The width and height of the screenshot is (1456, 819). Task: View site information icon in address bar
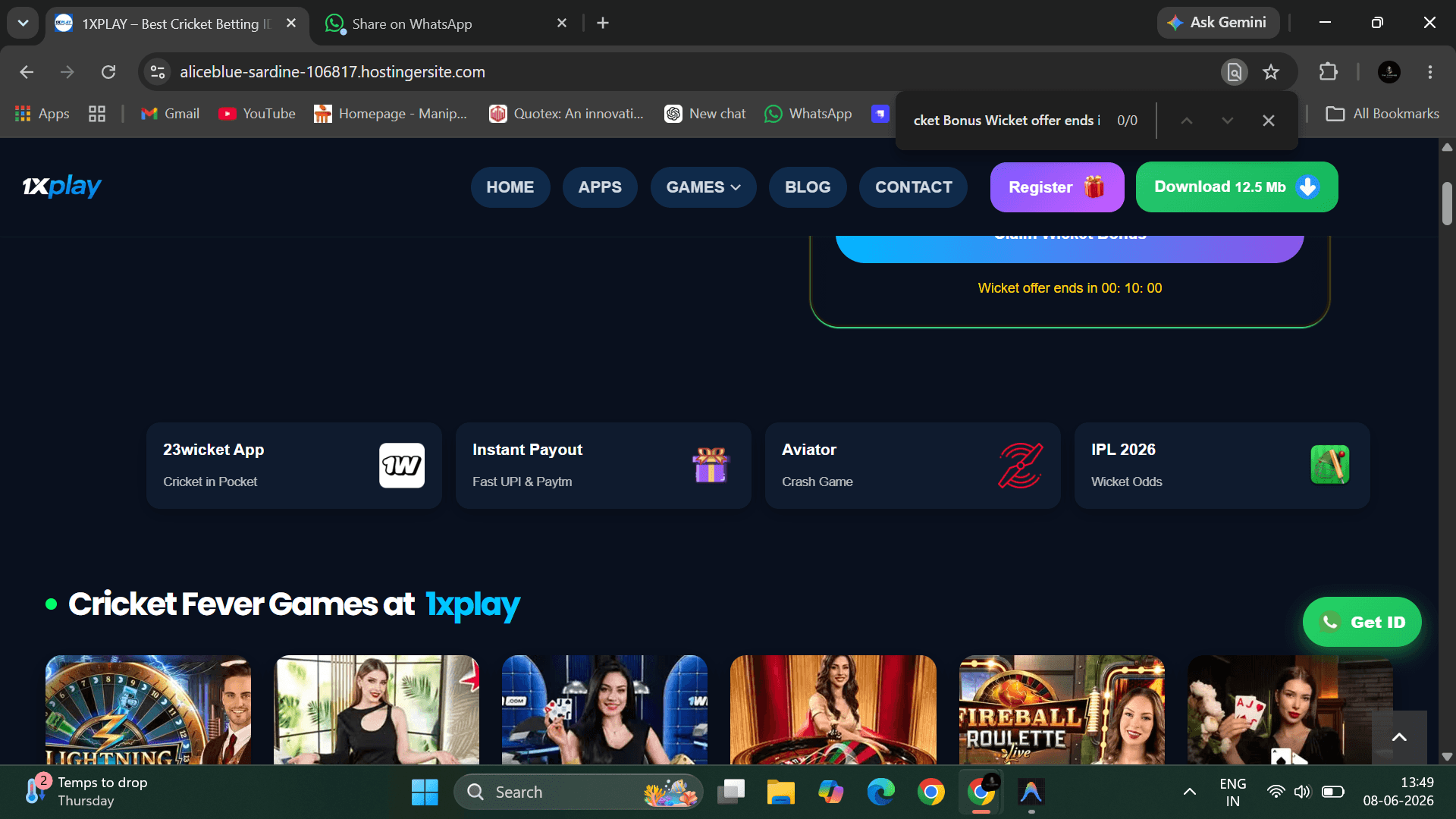click(158, 72)
